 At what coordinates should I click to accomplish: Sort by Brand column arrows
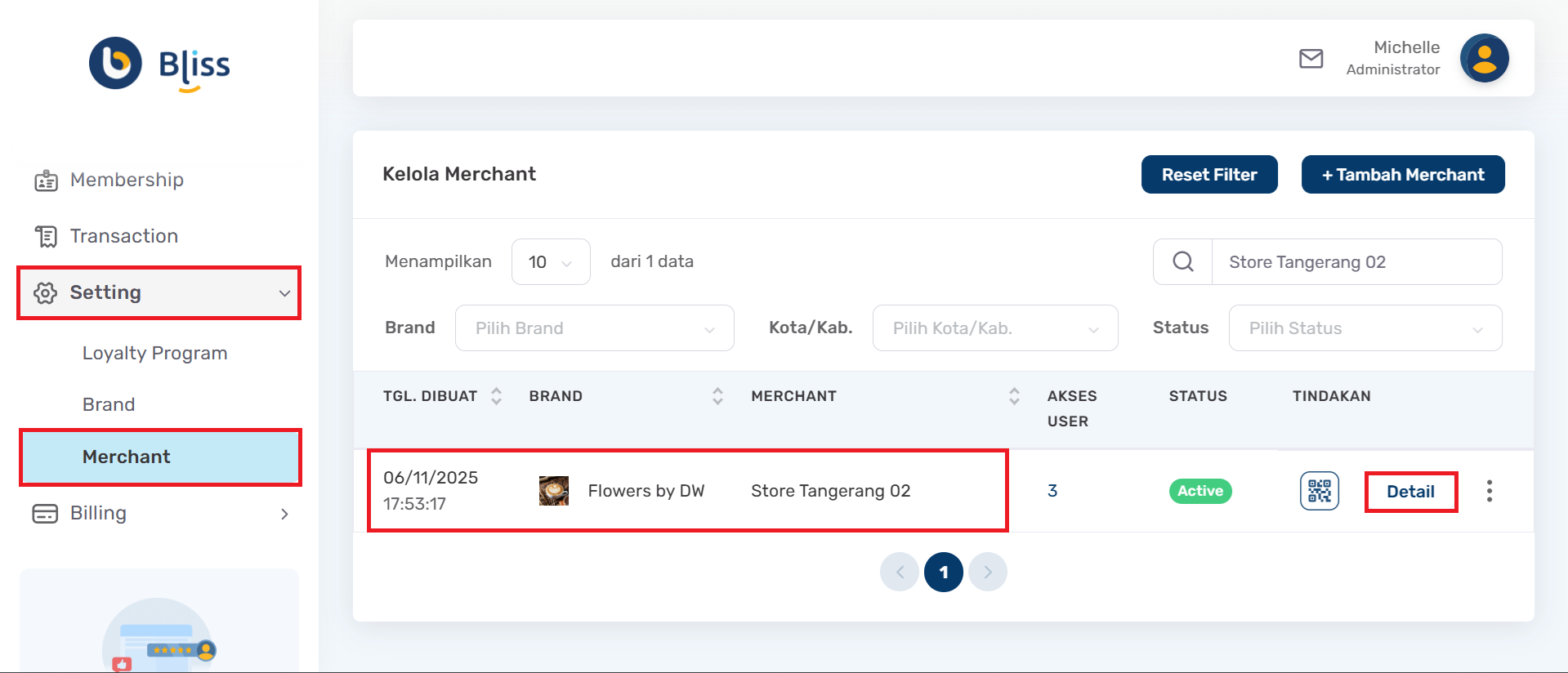pyautogui.click(x=717, y=396)
